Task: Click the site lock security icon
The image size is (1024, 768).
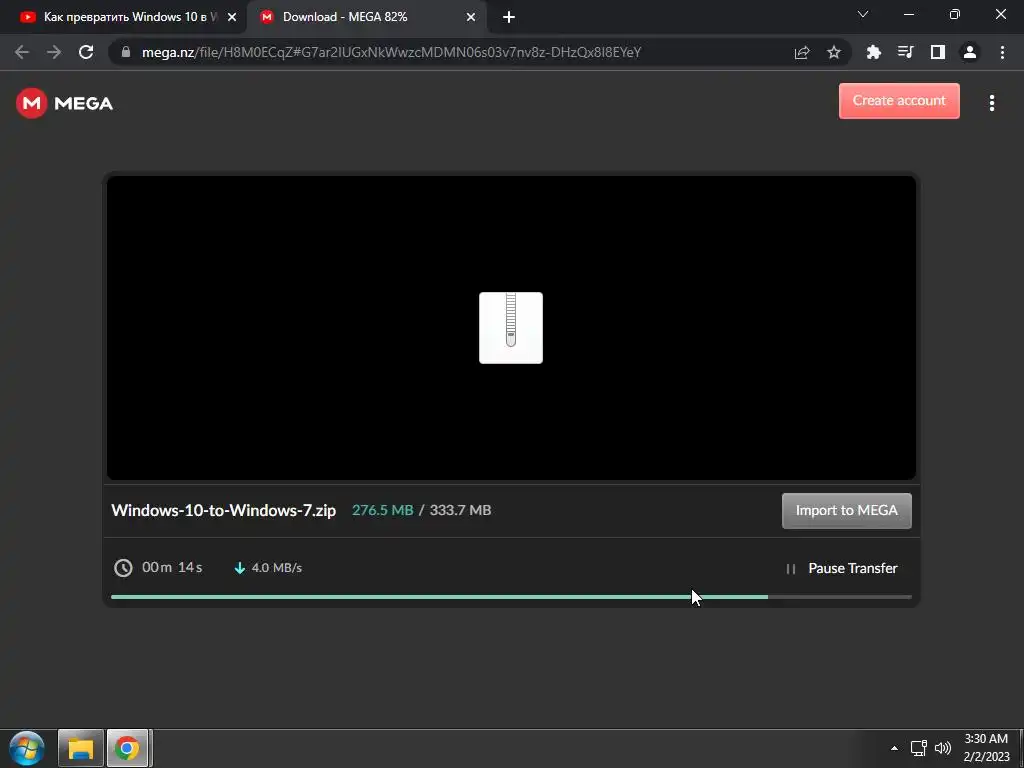Action: coord(126,52)
